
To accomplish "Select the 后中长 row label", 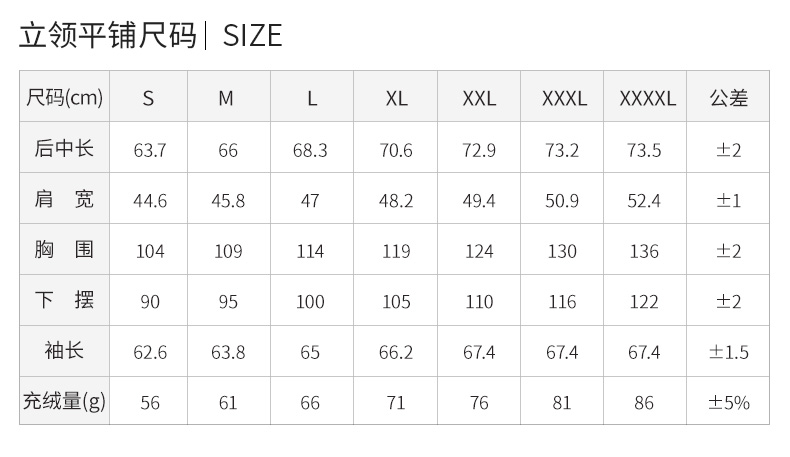I will pyautogui.click(x=64, y=148).
